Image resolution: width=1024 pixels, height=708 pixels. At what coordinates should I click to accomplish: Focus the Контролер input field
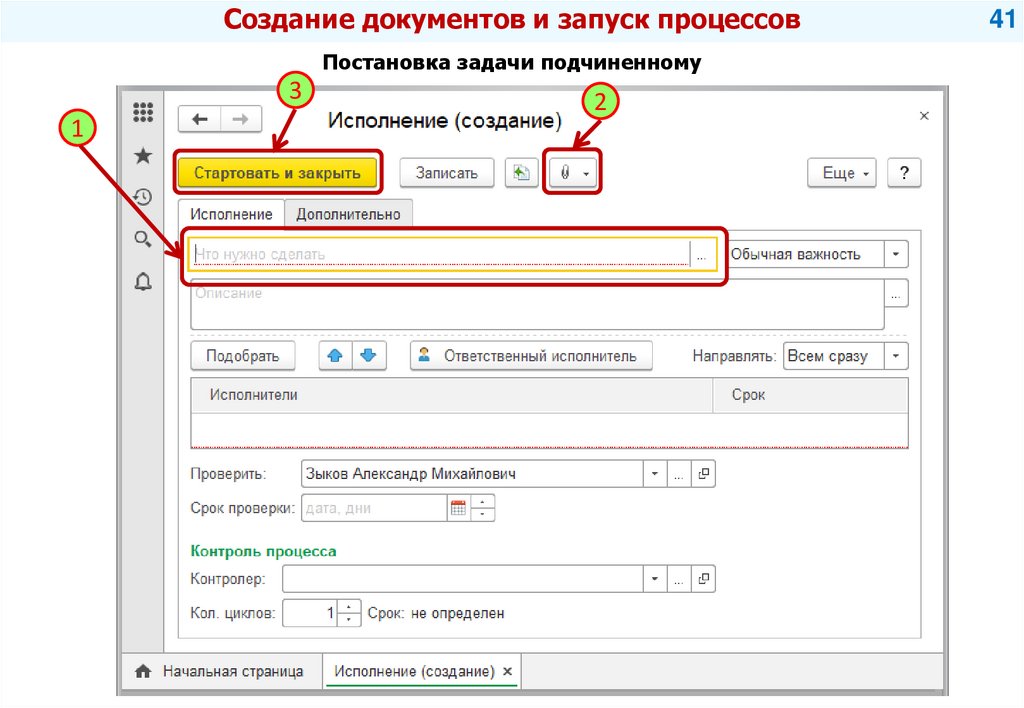463,579
